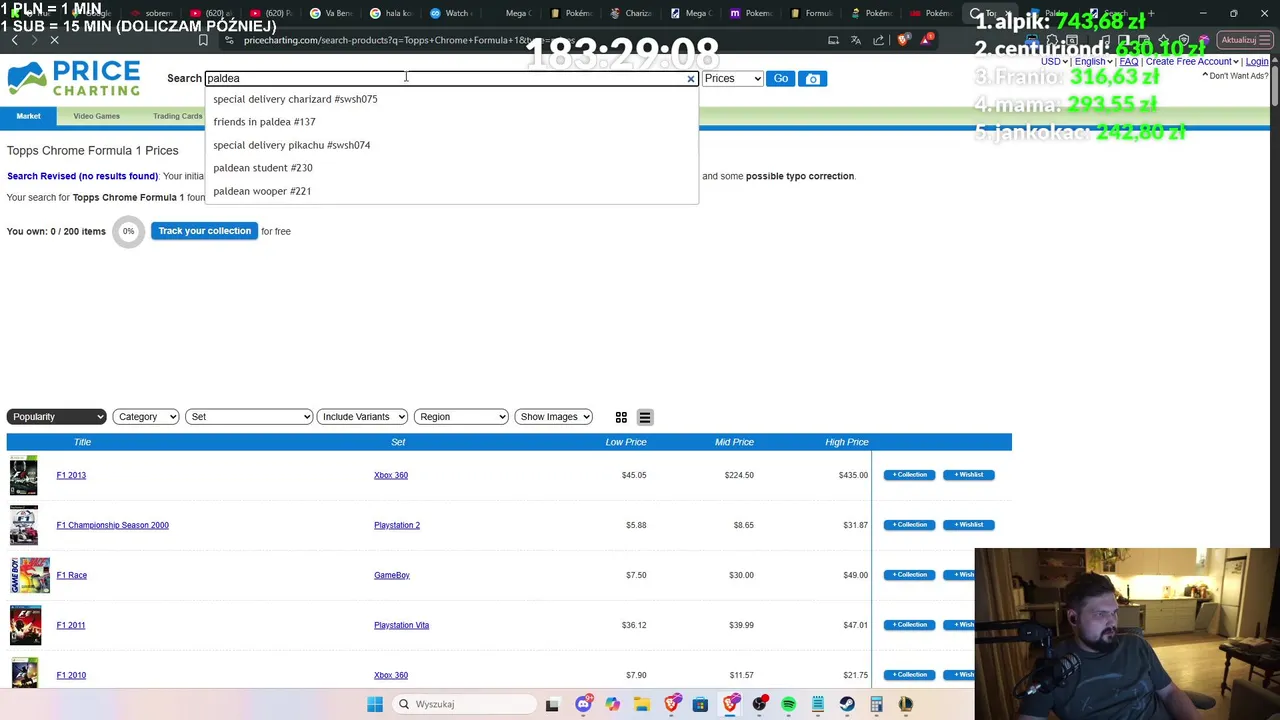Click the Go search button
Image resolution: width=1280 pixels, height=720 pixels.
pyautogui.click(x=781, y=79)
